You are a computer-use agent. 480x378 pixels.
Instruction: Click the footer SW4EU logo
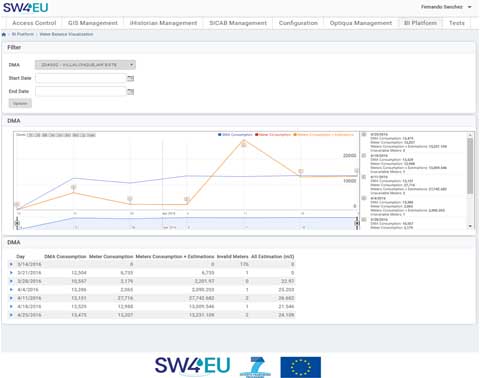point(193,366)
